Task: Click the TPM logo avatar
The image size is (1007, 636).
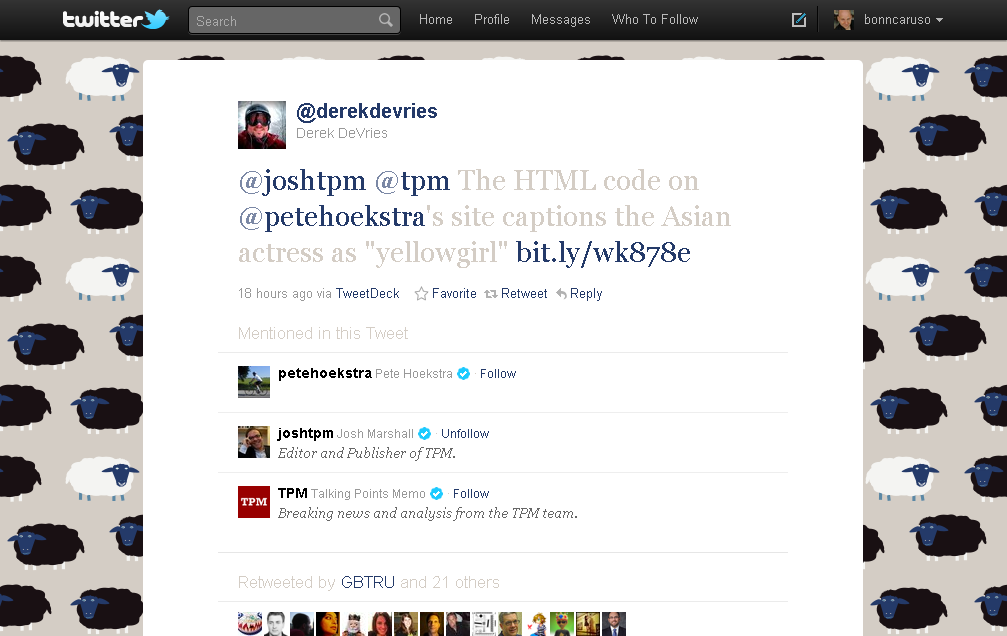Action: coord(254,501)
